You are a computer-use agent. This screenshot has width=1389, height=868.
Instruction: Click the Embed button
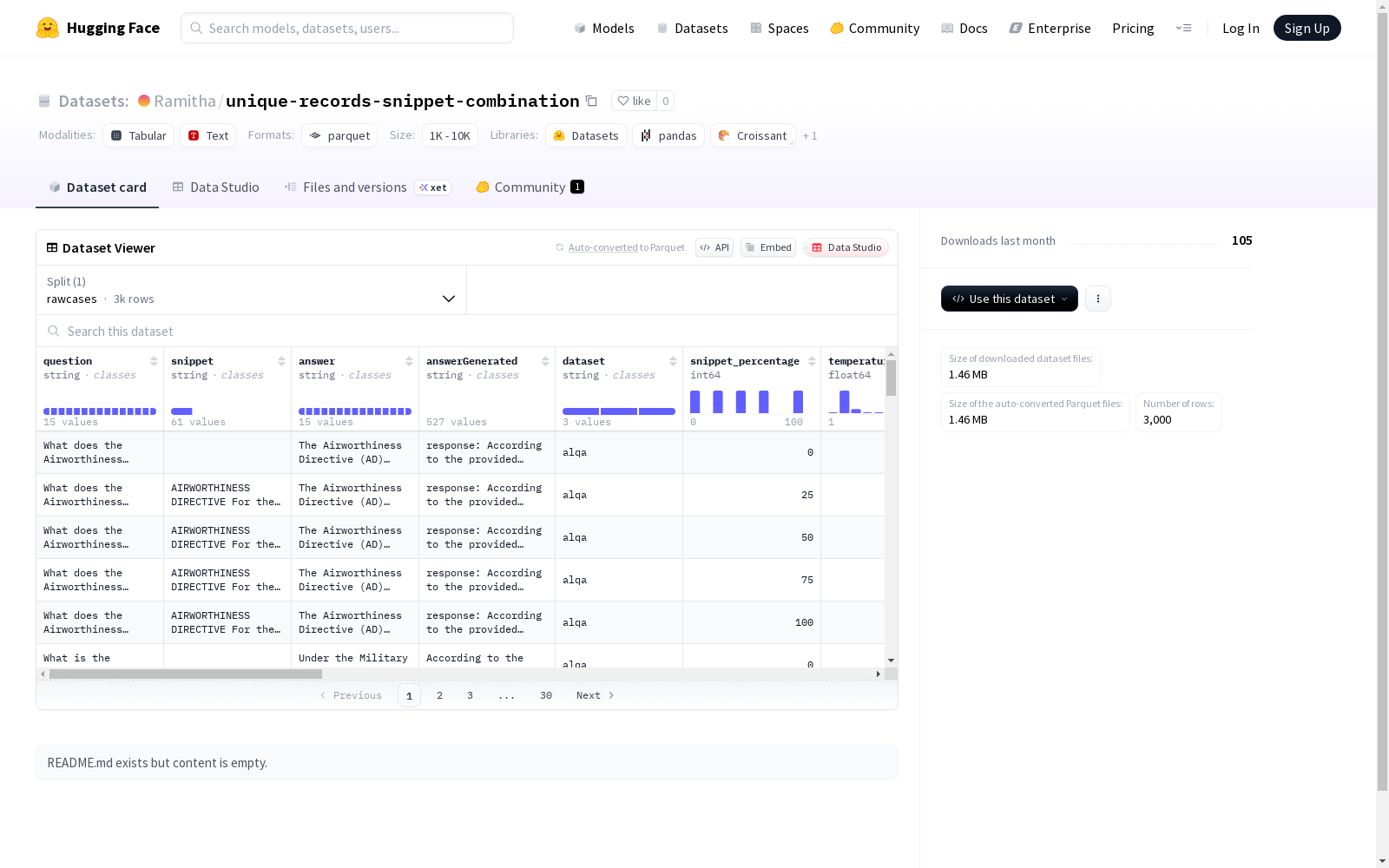pos(768,247)
